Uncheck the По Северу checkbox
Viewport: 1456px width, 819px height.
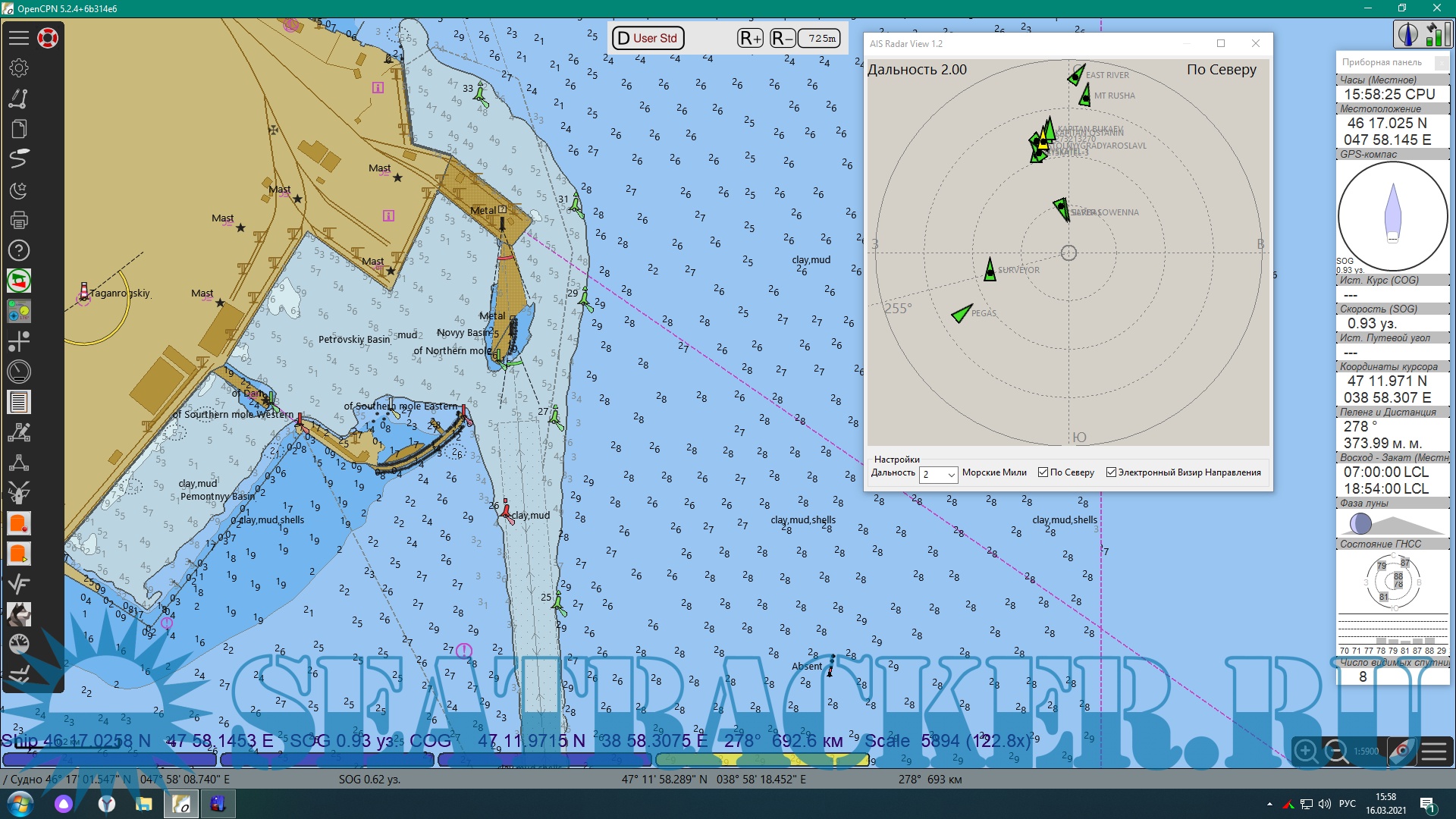pos(1043,472)
